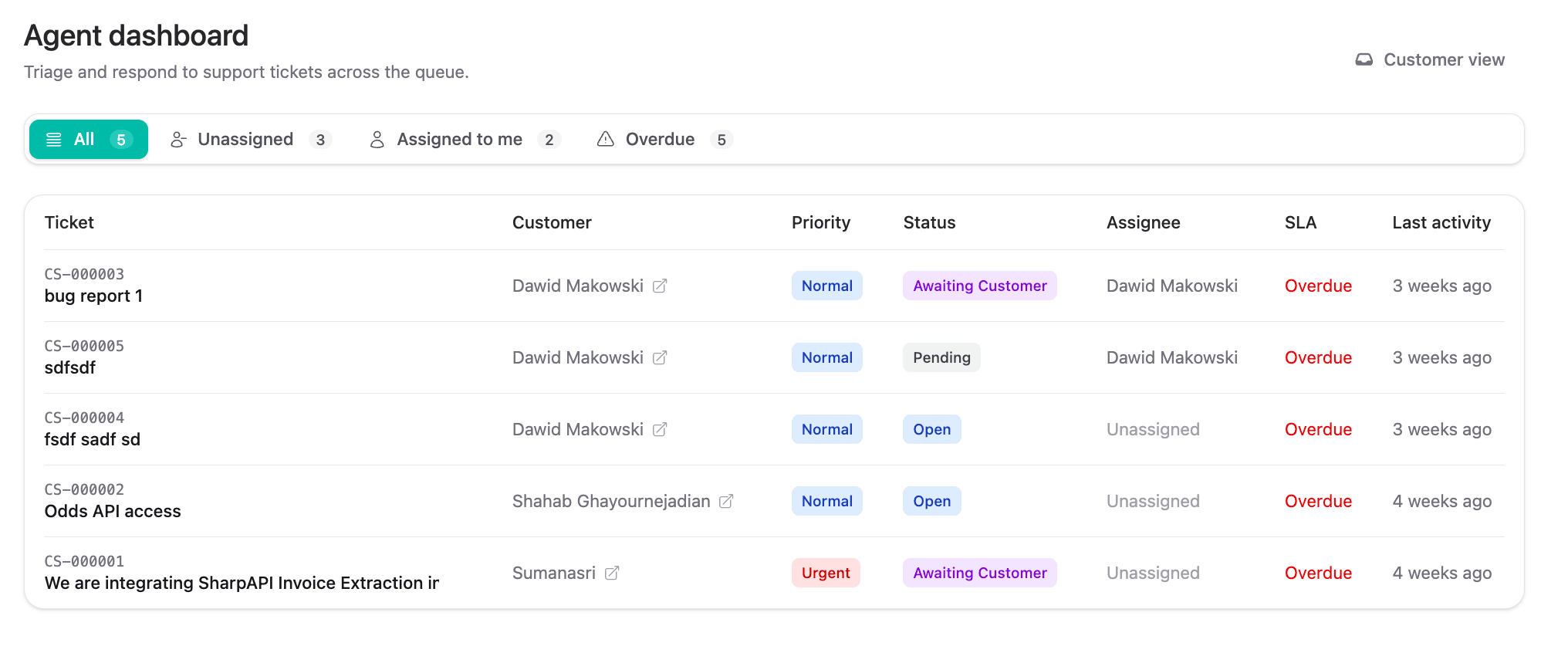The height and width of the screenshot is (653, 1568).
Task: Click customer Dawid Makowski in CS-000003 row
Action: (x=578, y=286)
